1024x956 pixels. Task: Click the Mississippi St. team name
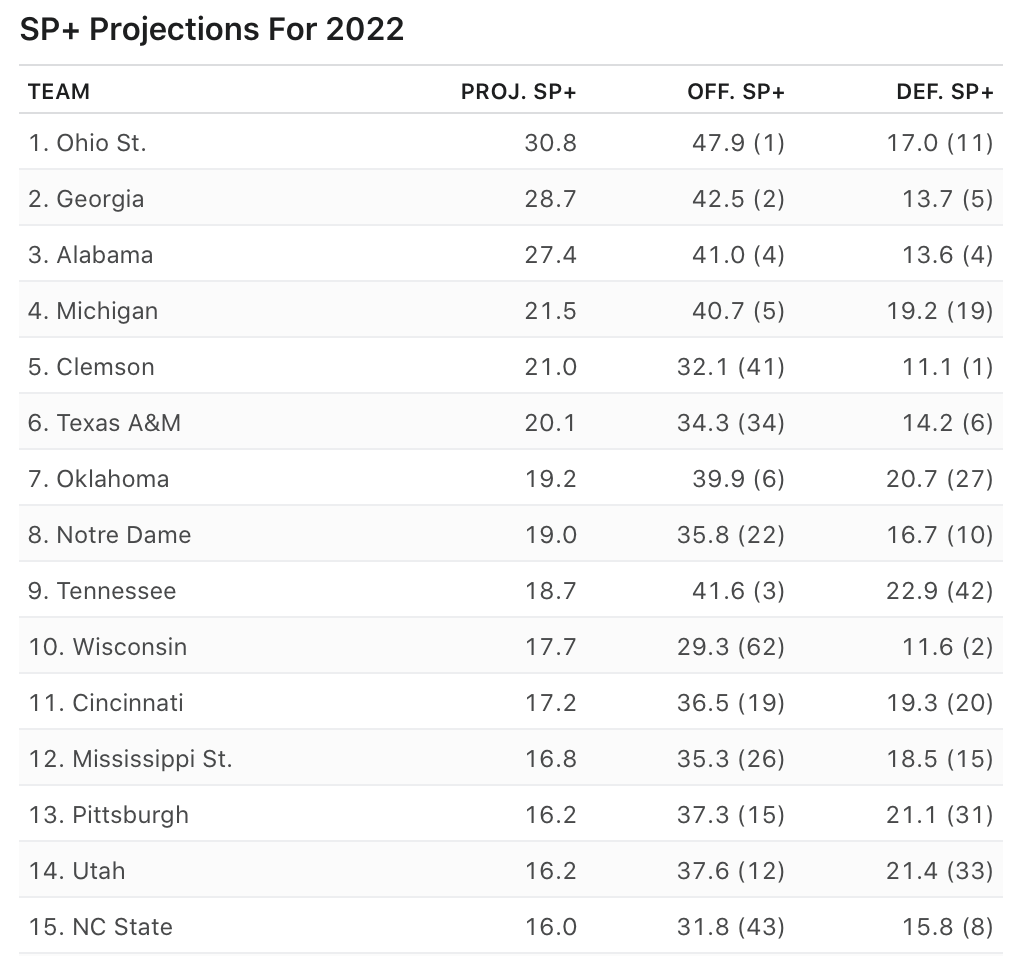(152, 759)
